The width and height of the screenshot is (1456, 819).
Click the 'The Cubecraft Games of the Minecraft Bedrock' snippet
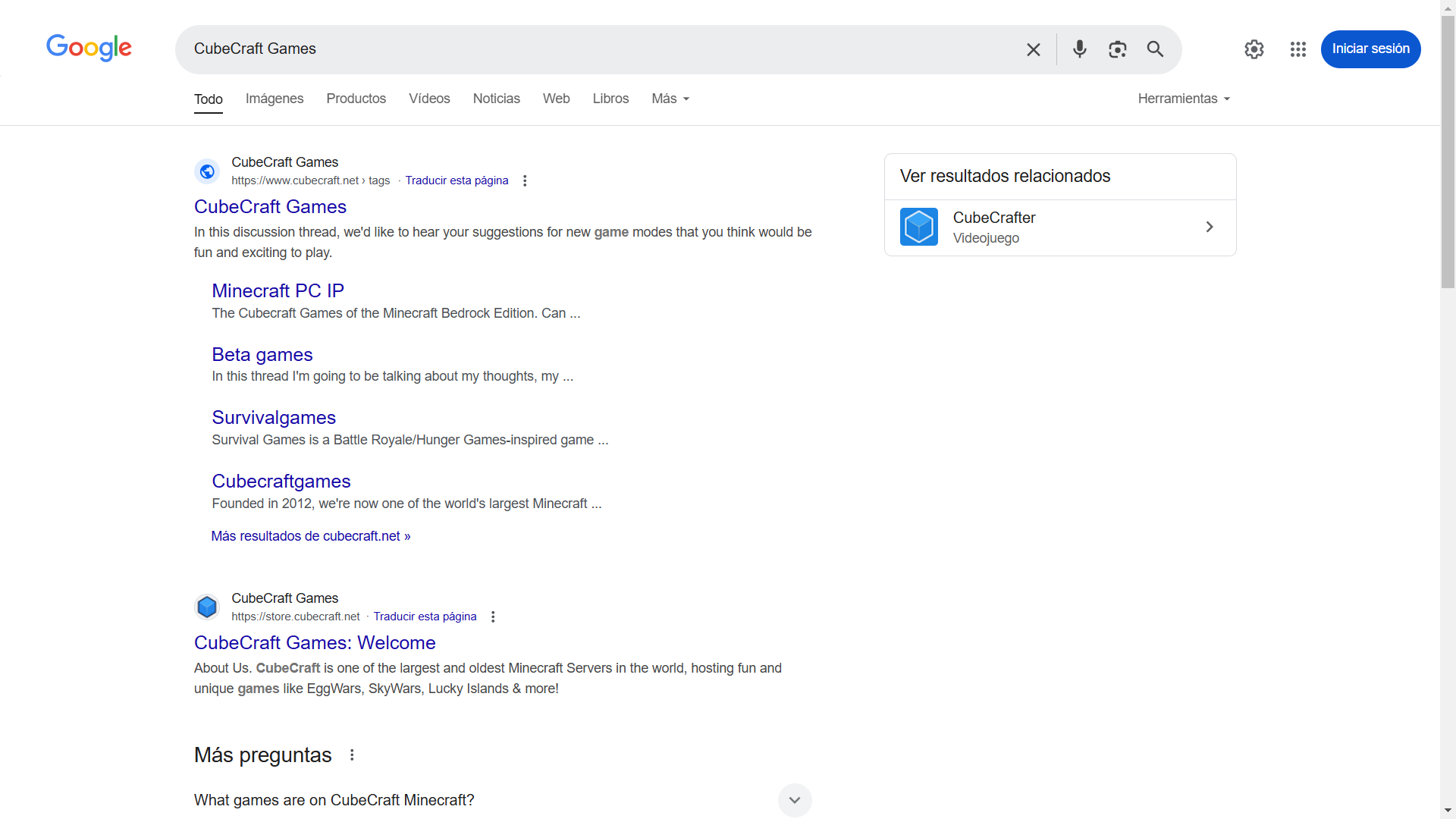click(396, 313)
